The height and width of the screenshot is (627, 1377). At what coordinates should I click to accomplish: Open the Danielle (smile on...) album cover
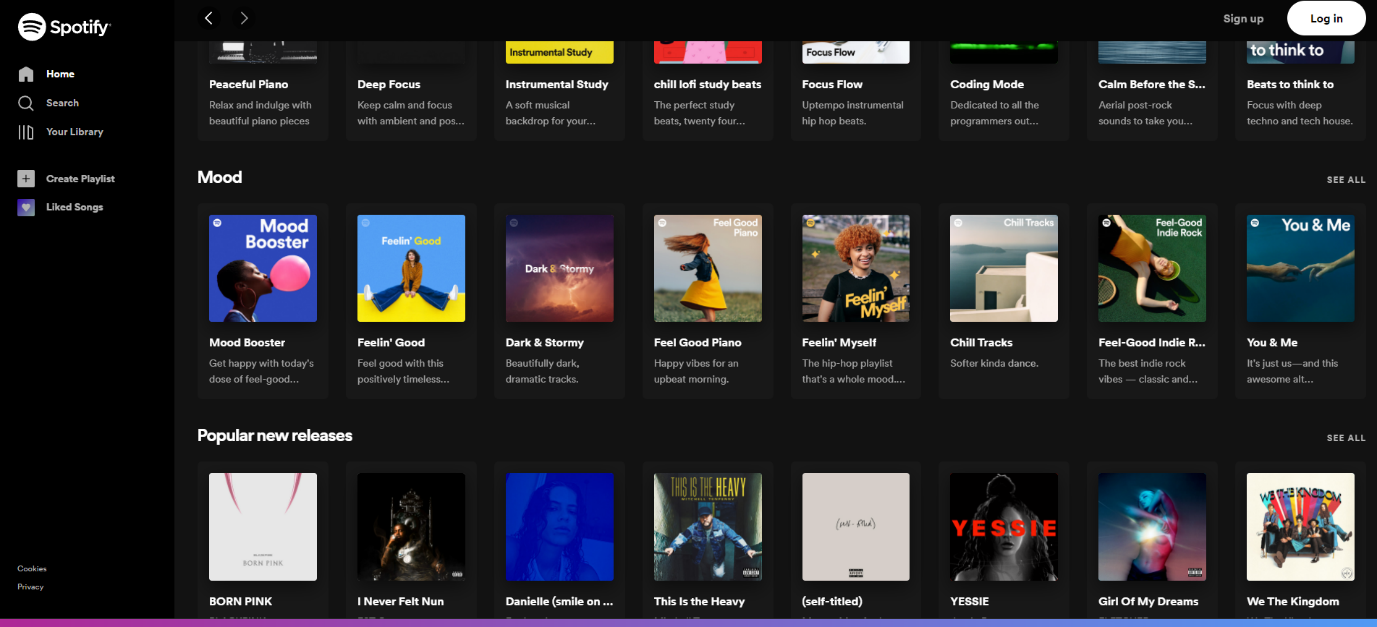tap(560, 527)
